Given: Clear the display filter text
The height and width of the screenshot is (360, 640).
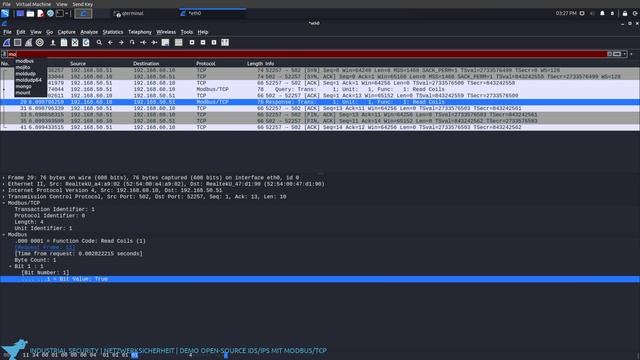Looking at the screenshot, I should [x=609, y=54].
